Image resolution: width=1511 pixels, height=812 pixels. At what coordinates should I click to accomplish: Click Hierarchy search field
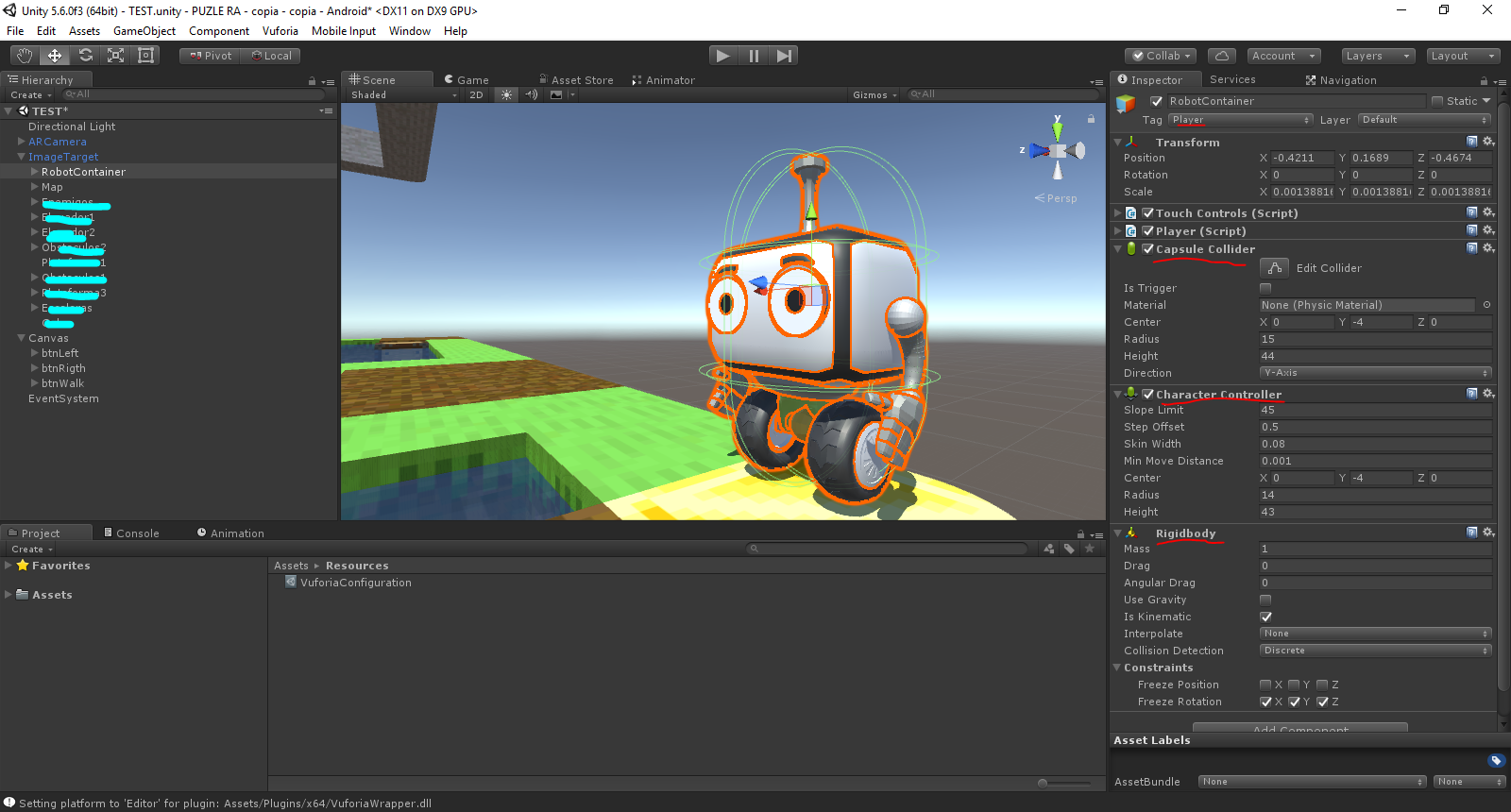point(194,94)
